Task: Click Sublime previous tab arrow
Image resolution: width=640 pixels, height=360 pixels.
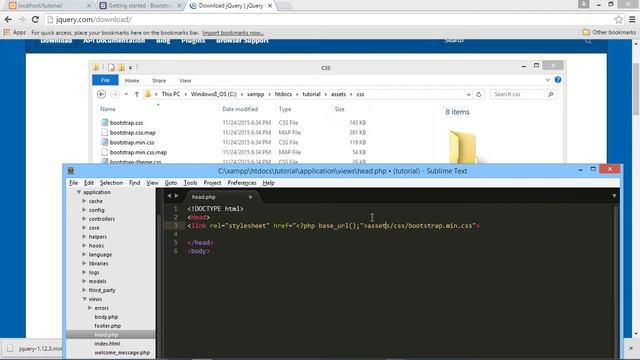Action: (169, 196)
